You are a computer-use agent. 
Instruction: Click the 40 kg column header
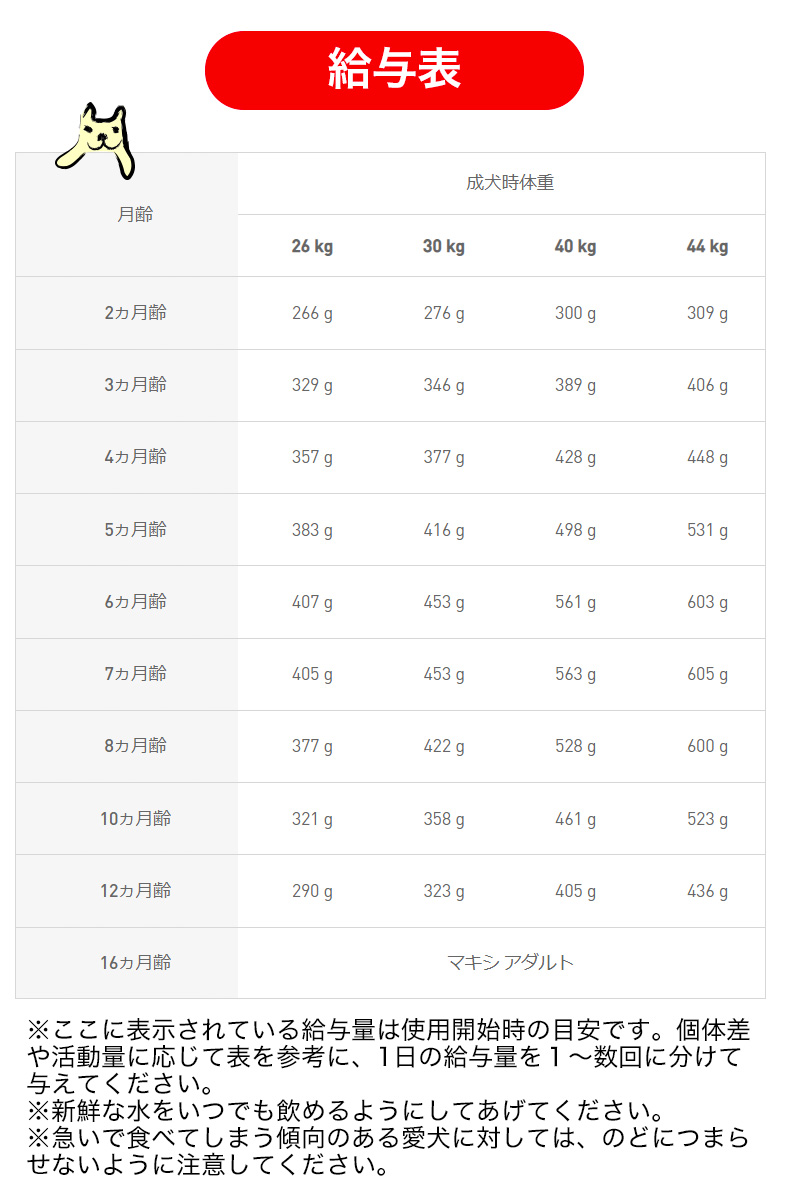tap(575, 246)
